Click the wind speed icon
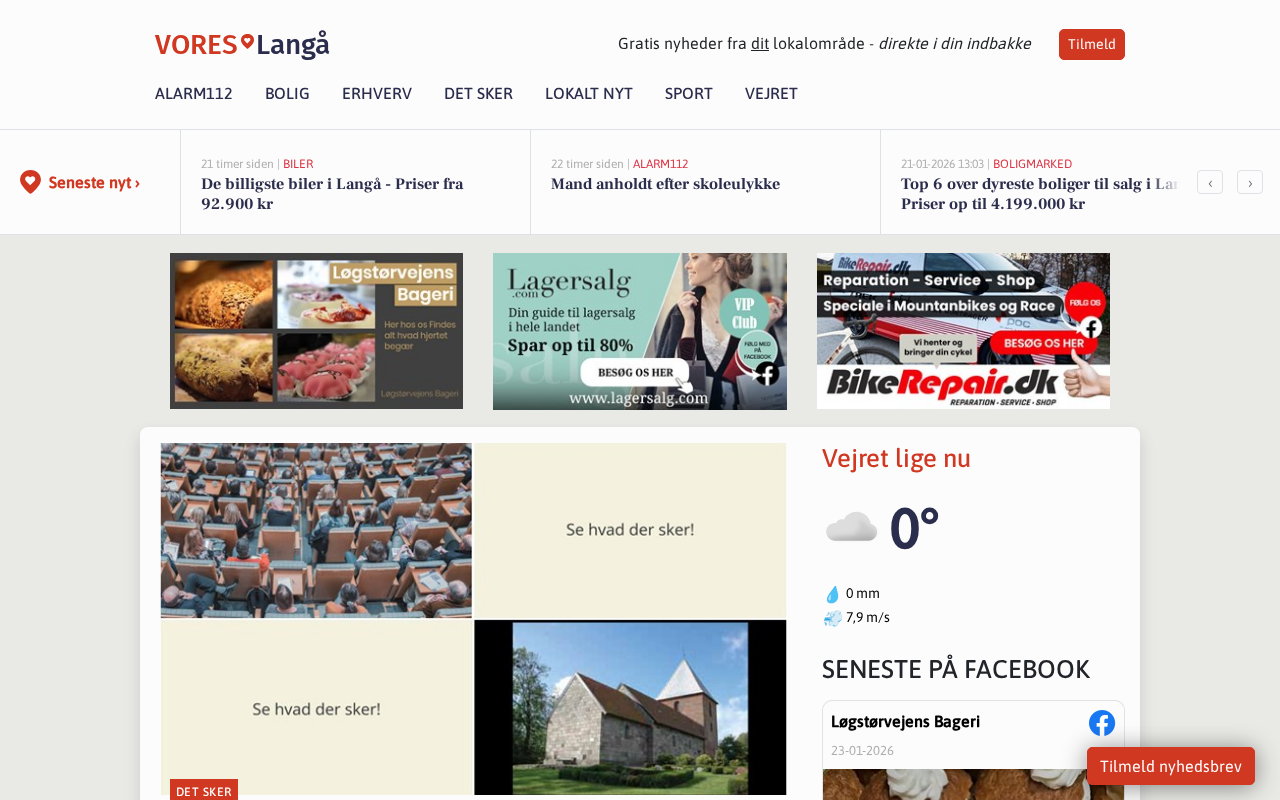The image size is (1280, 800). coord(832,618)
